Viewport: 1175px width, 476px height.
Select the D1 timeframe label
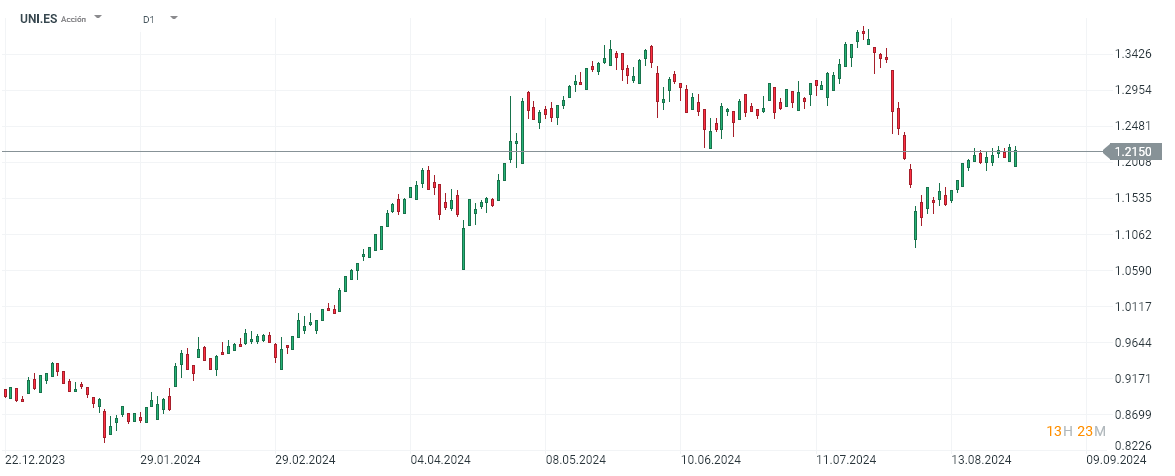(x=148, y=19)
